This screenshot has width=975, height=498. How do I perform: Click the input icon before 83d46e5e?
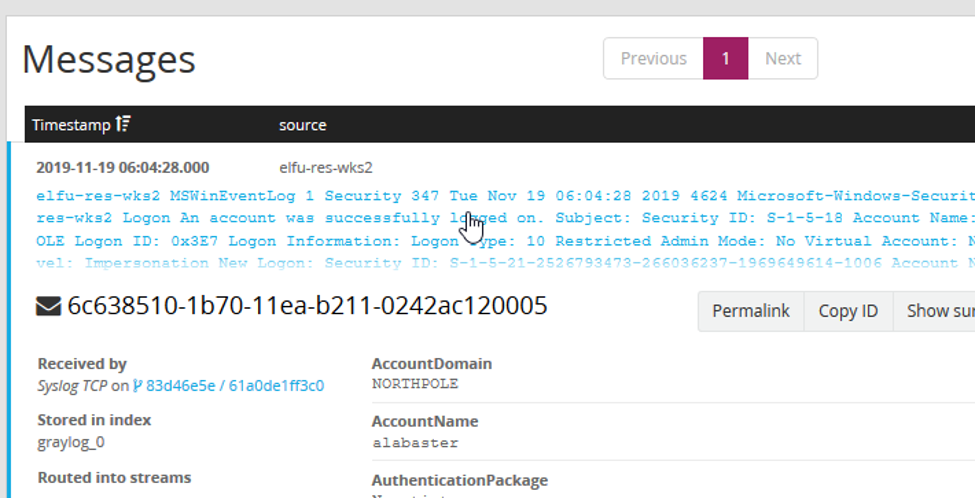pyautogui.click(x=138, y=386)
